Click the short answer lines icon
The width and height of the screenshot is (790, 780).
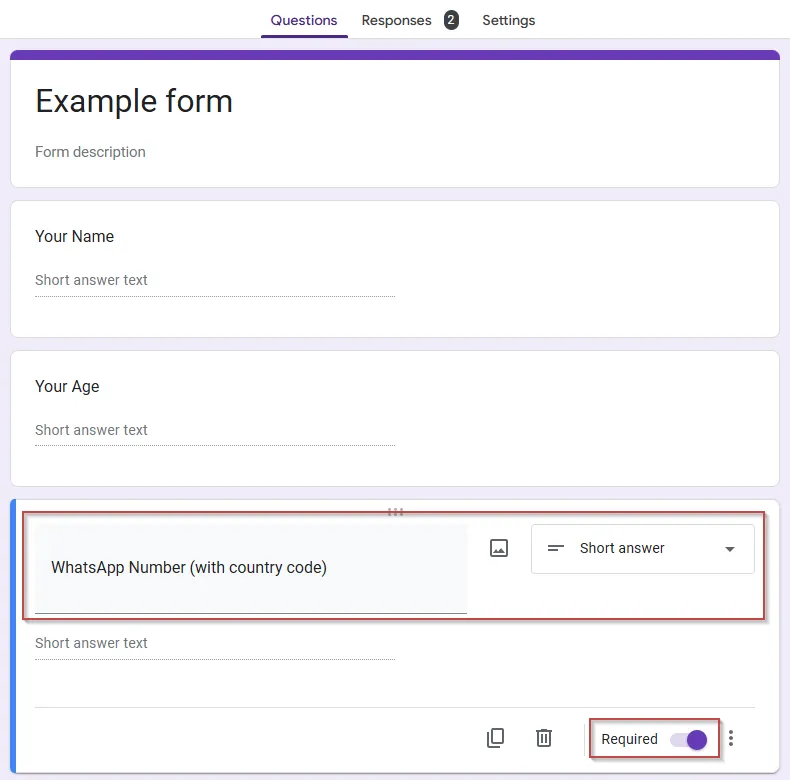tap(556, 548)
